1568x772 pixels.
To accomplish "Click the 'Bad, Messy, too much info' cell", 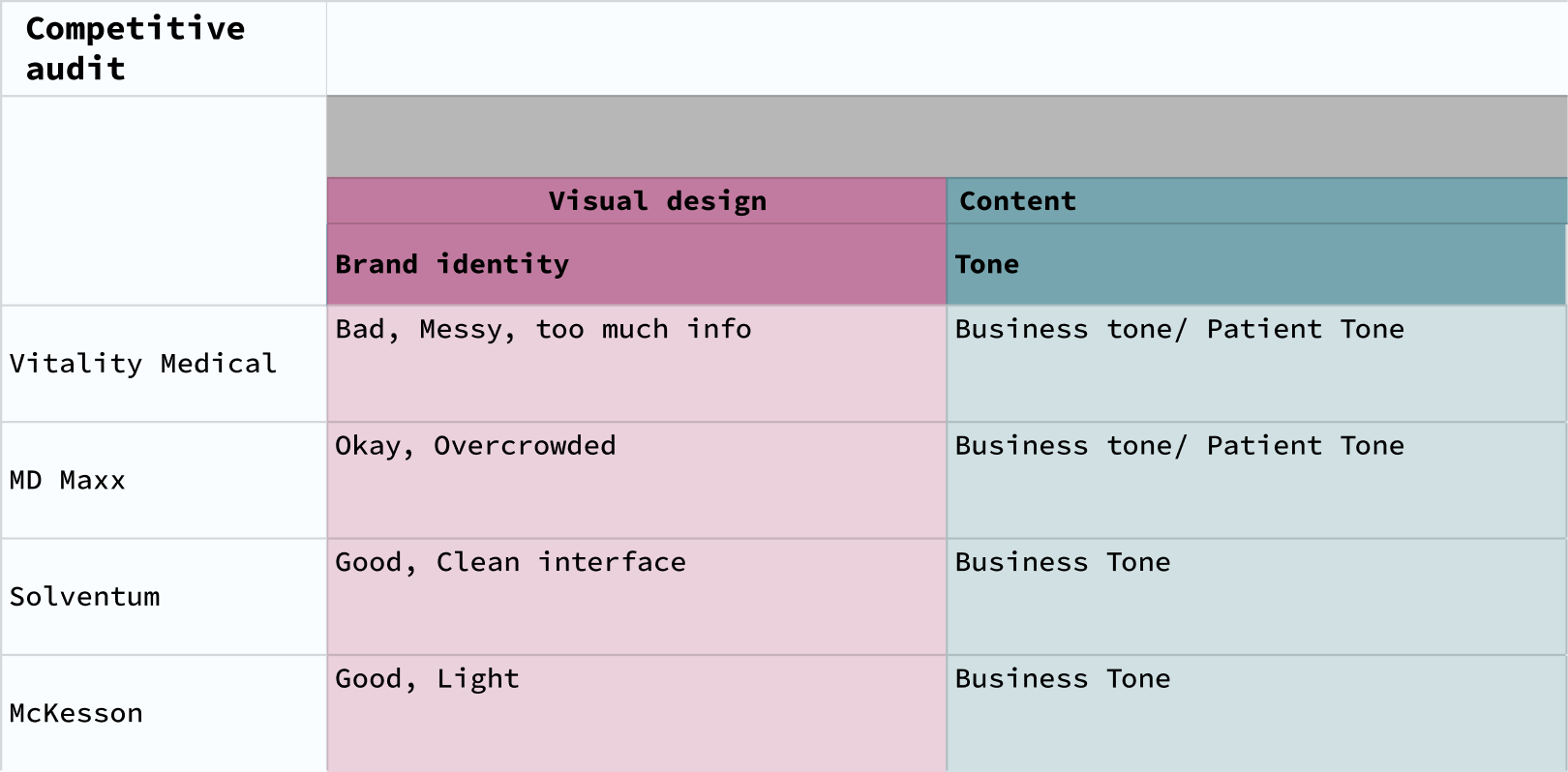I will coord(637,364).
